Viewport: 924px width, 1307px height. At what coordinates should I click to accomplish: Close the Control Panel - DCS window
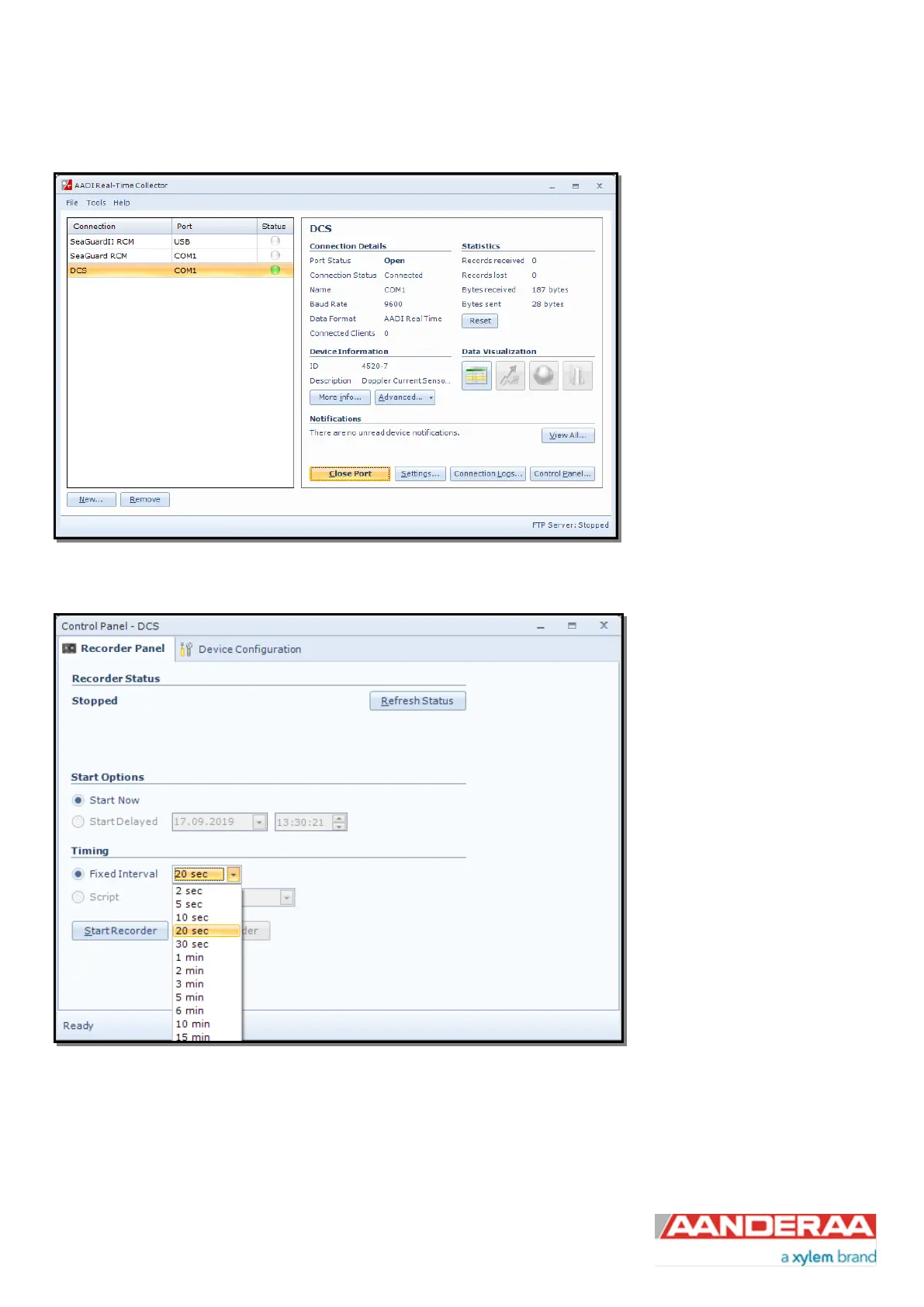point(604,626)
